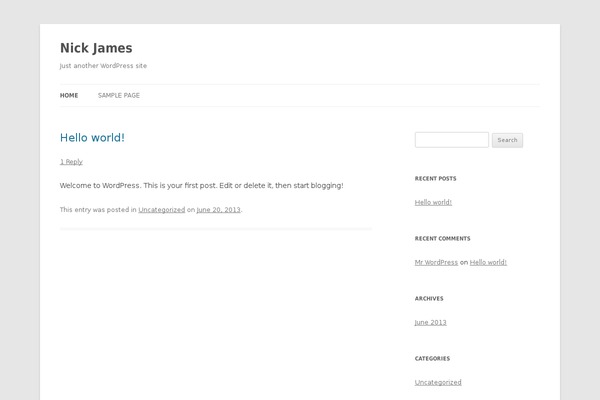Image resolution: width=600 pixels, height=400 pixels.
Task: Click the site tagline 'Just another WordPress site'
Action: coord(103,66)
